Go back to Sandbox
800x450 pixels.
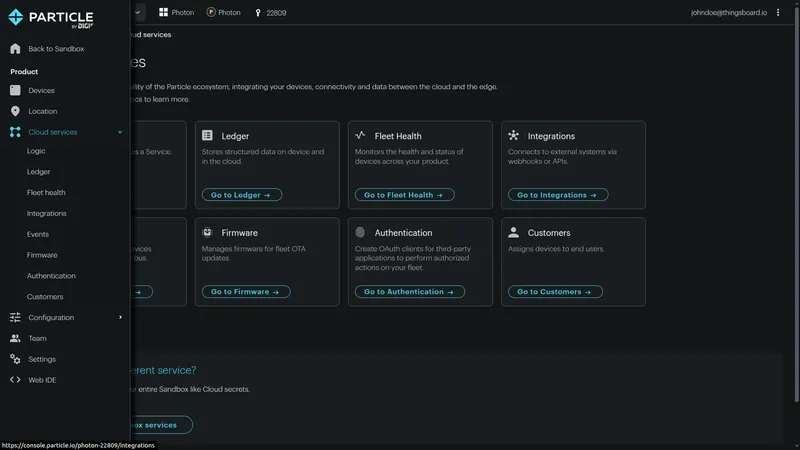point(56,49)
